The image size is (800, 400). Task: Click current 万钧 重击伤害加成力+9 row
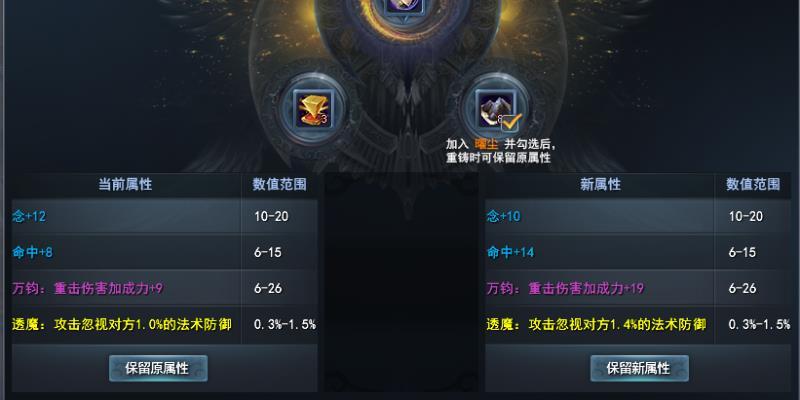click(x=164, y=288)
